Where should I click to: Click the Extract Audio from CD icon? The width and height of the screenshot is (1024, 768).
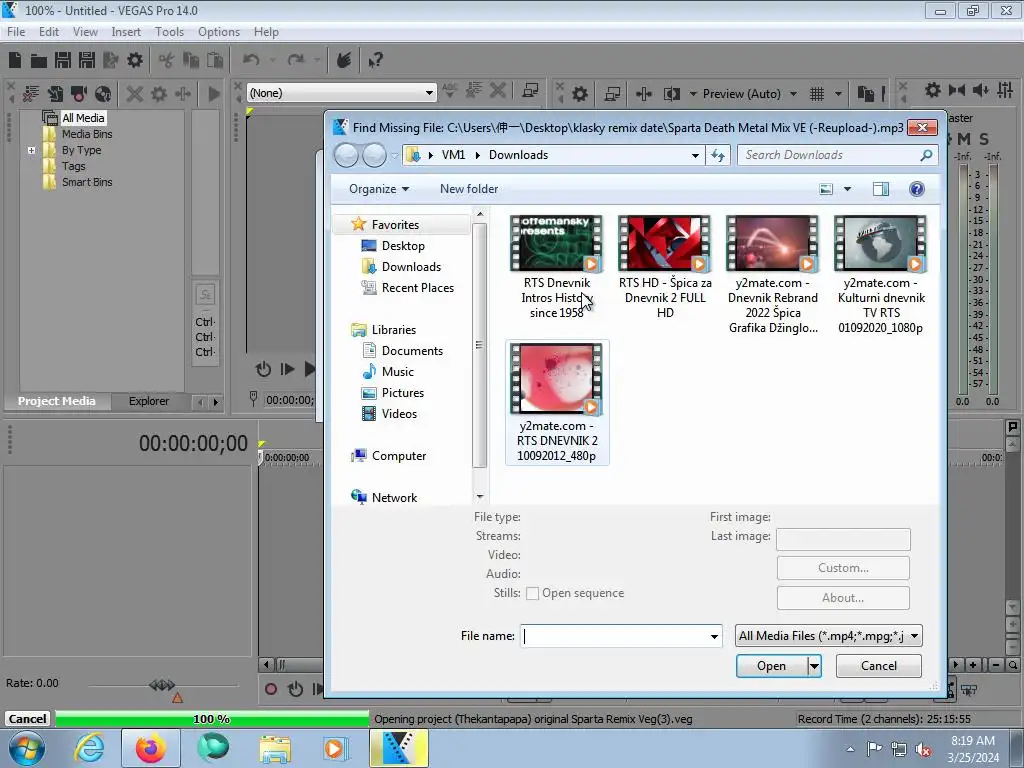103,94
